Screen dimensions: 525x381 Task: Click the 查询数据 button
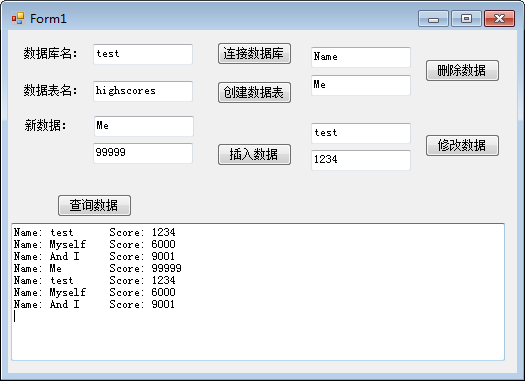click(94, 206)
